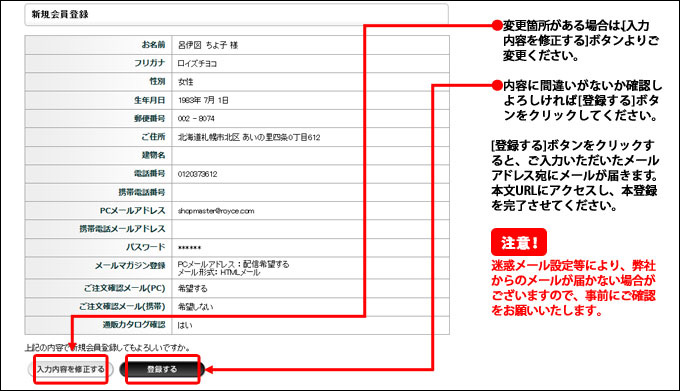Image resolution: width=680 pixels, height=391 pixels.
Task: Click the フリガナ value ロイズチョコ
Action: 197,63
